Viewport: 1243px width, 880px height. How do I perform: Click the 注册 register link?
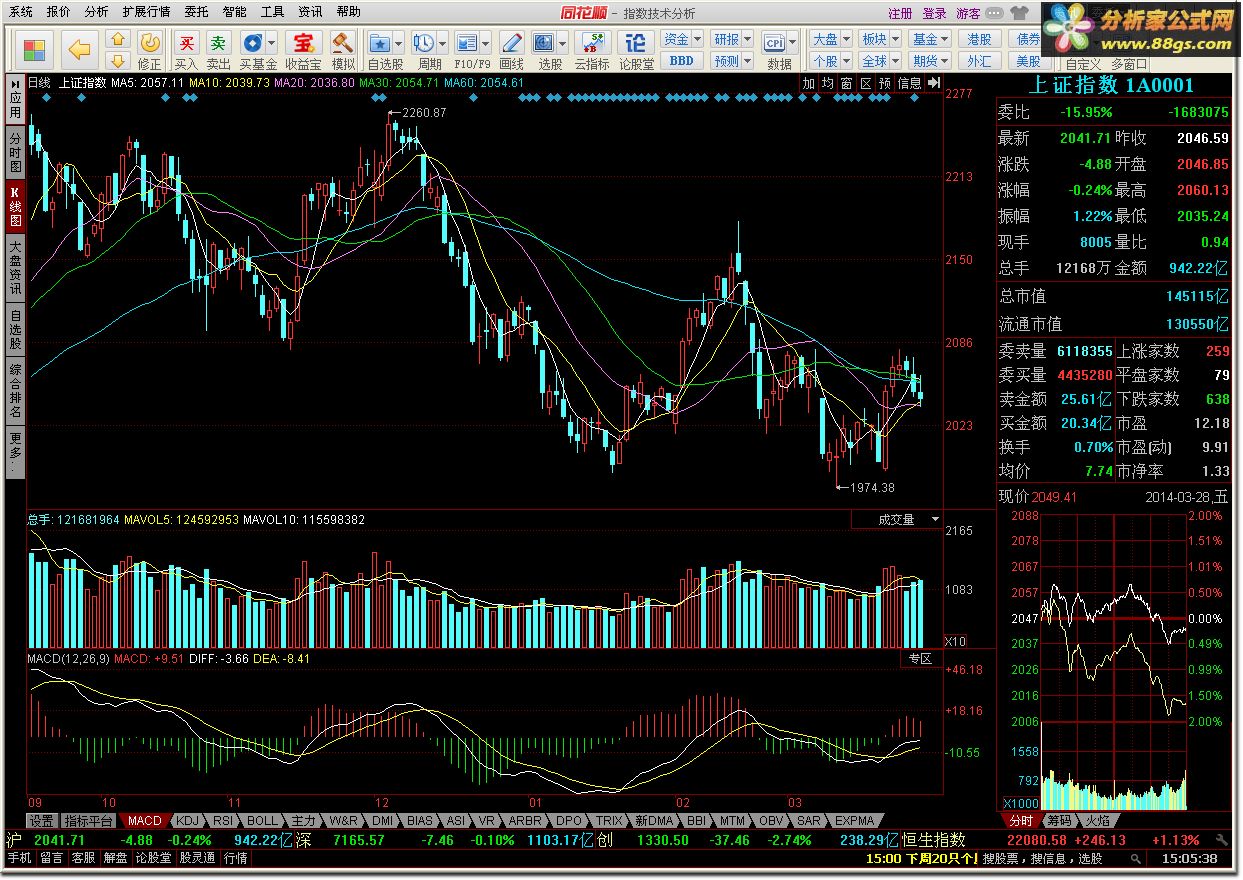click(900, 13)
